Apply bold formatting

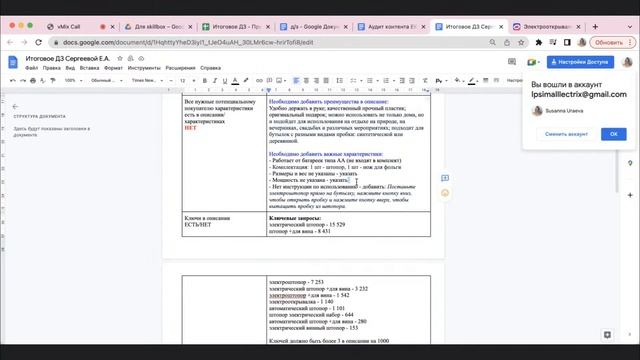[204, 81]
